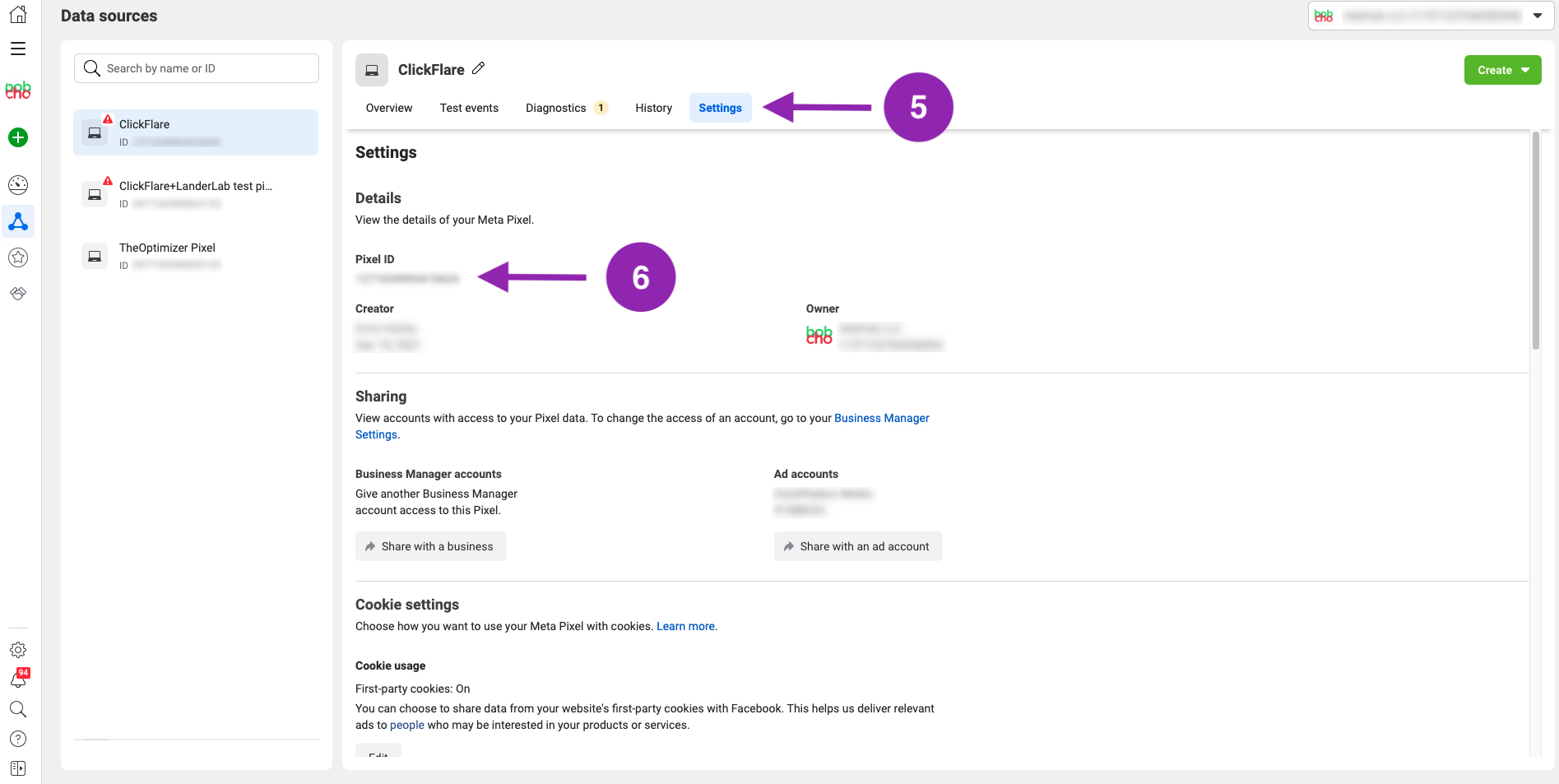This screenshot has width=1559, height=784.
Task: Select TheOptimizer Pixel data source
Action: click(196, 256)
